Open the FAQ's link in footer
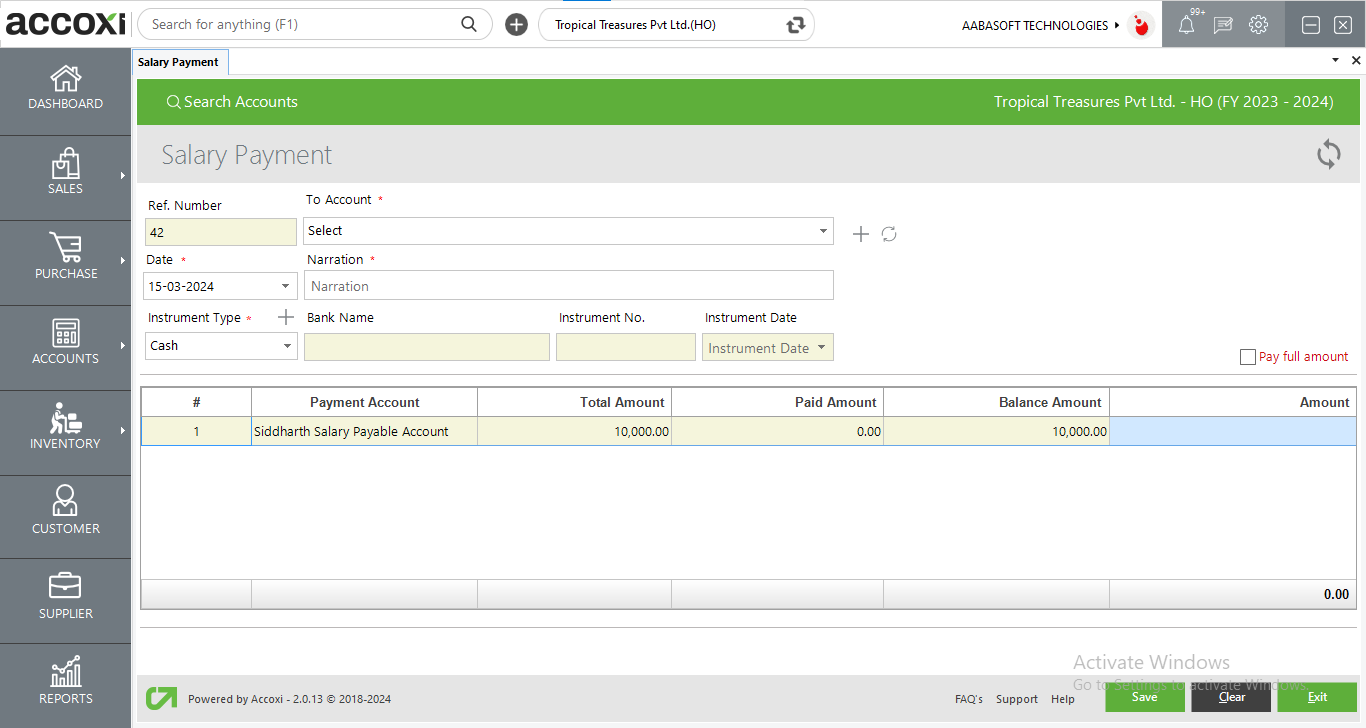Viewport: 1366px width, 728px height. [968, 699]
